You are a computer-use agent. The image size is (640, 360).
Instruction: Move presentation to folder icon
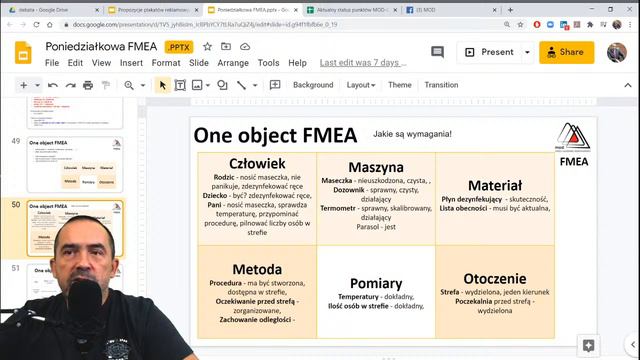[226, 47]
